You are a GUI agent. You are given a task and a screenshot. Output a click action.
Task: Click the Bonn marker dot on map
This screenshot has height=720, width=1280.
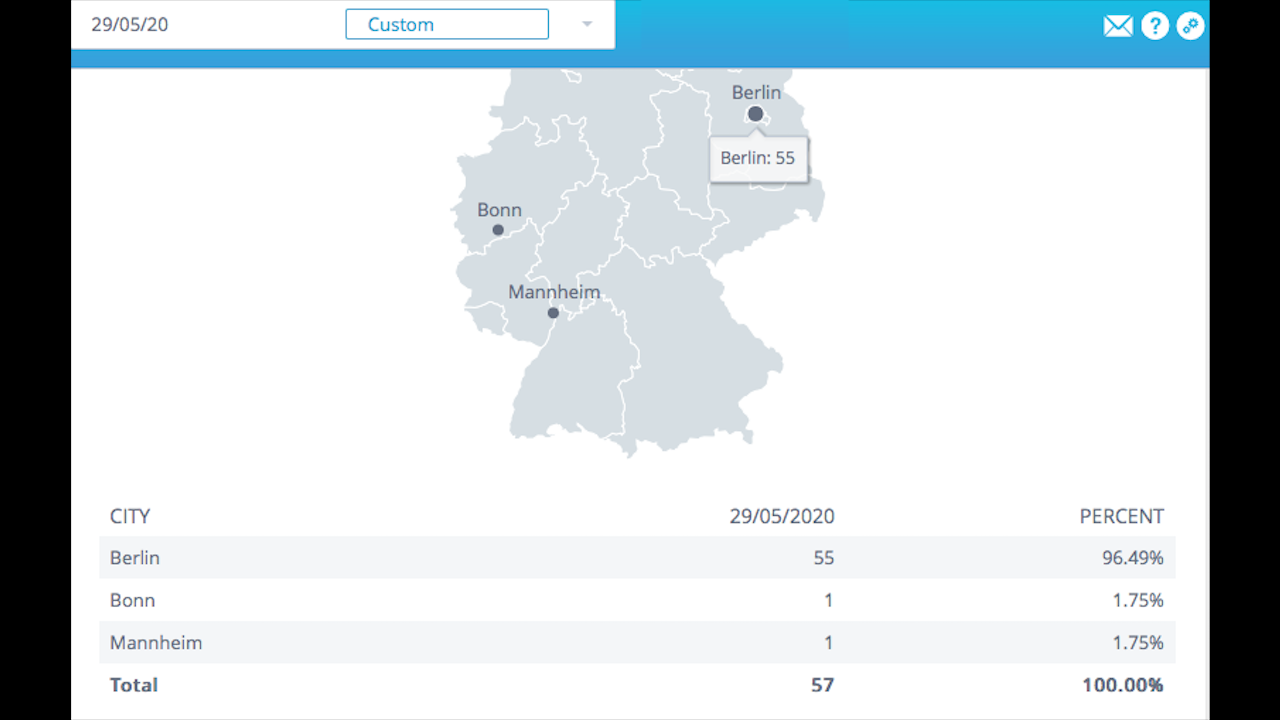(x=498, y=230)
